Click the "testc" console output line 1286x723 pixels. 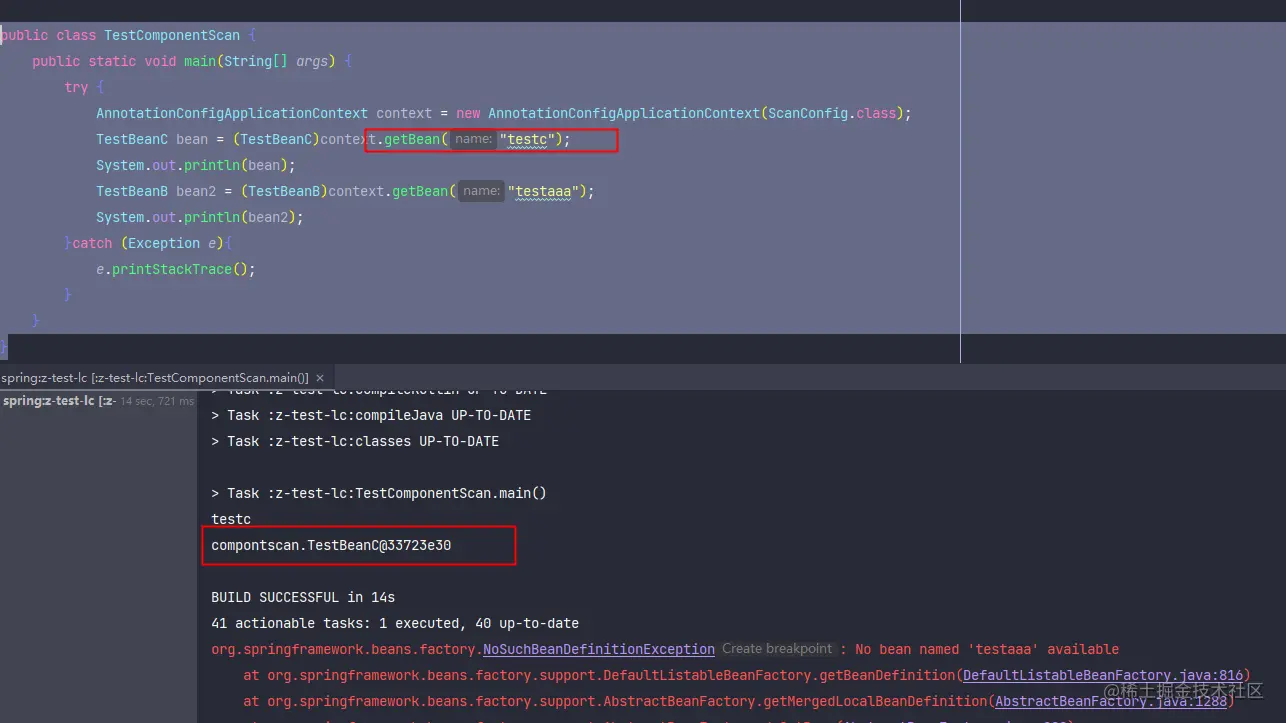pos(231,519)
